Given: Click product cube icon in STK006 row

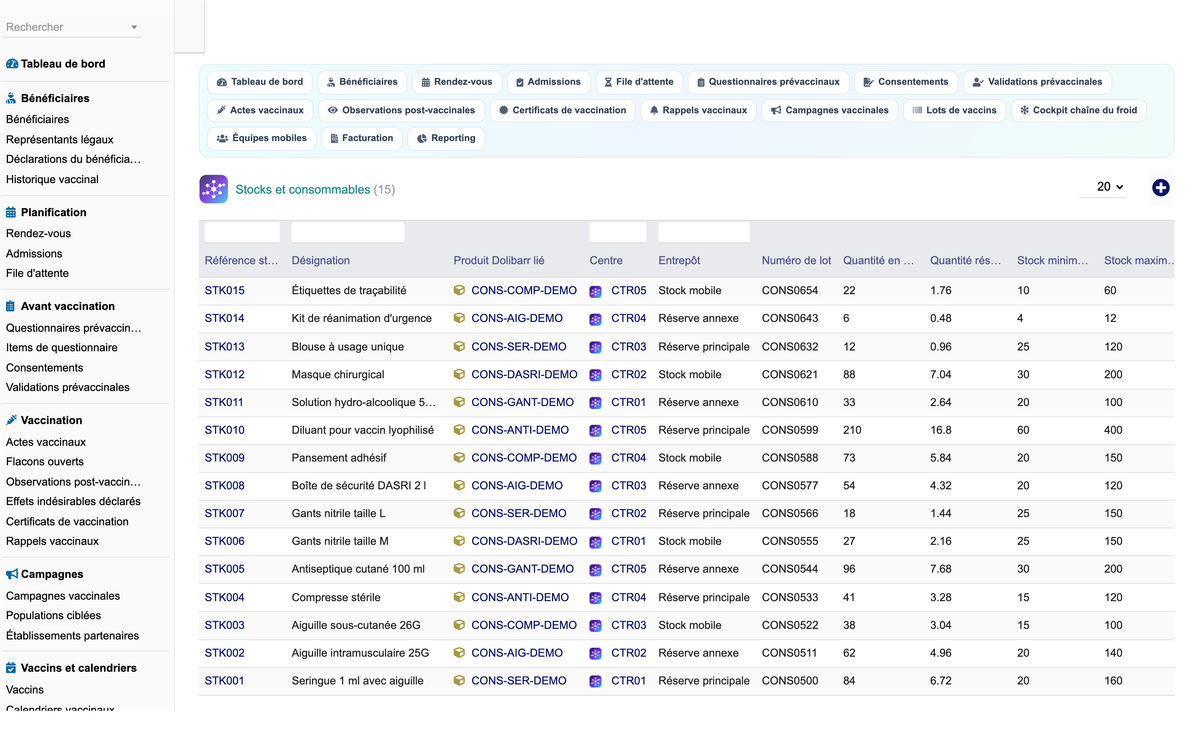Looking at the screenshot, I should click(460, 541).
